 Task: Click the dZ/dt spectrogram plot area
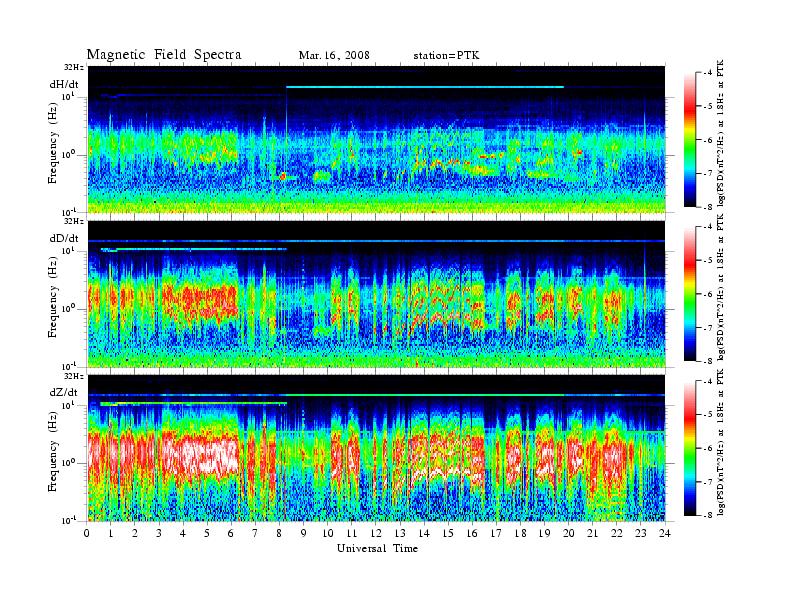(x=377, y=448)
